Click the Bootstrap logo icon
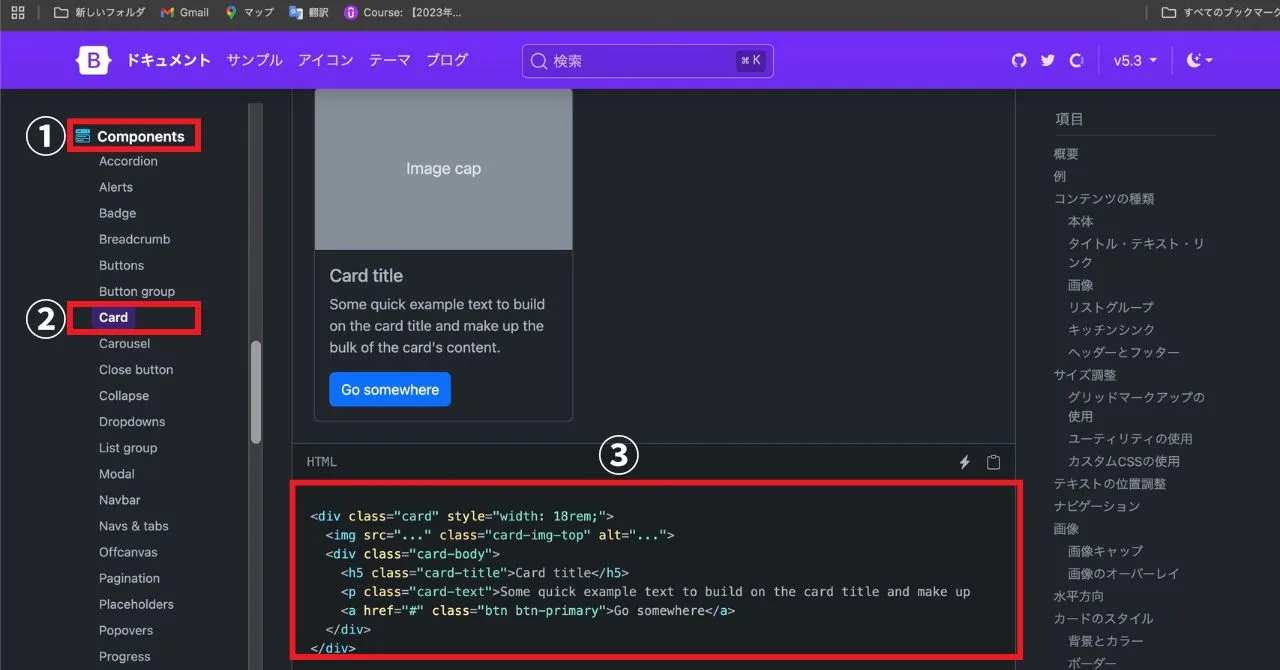The image size is (1280, 670). 94,60
